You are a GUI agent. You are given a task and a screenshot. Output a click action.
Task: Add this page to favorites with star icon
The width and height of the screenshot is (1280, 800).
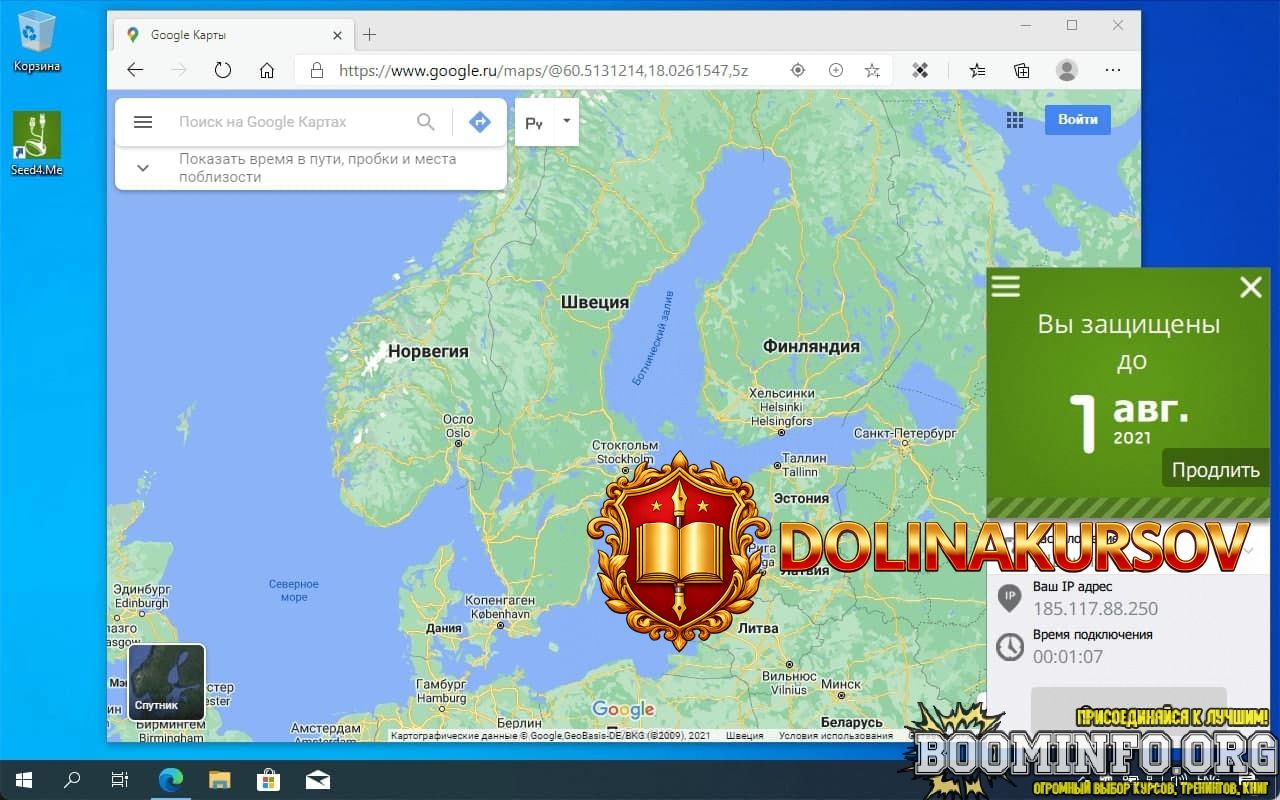click(872, 70)
